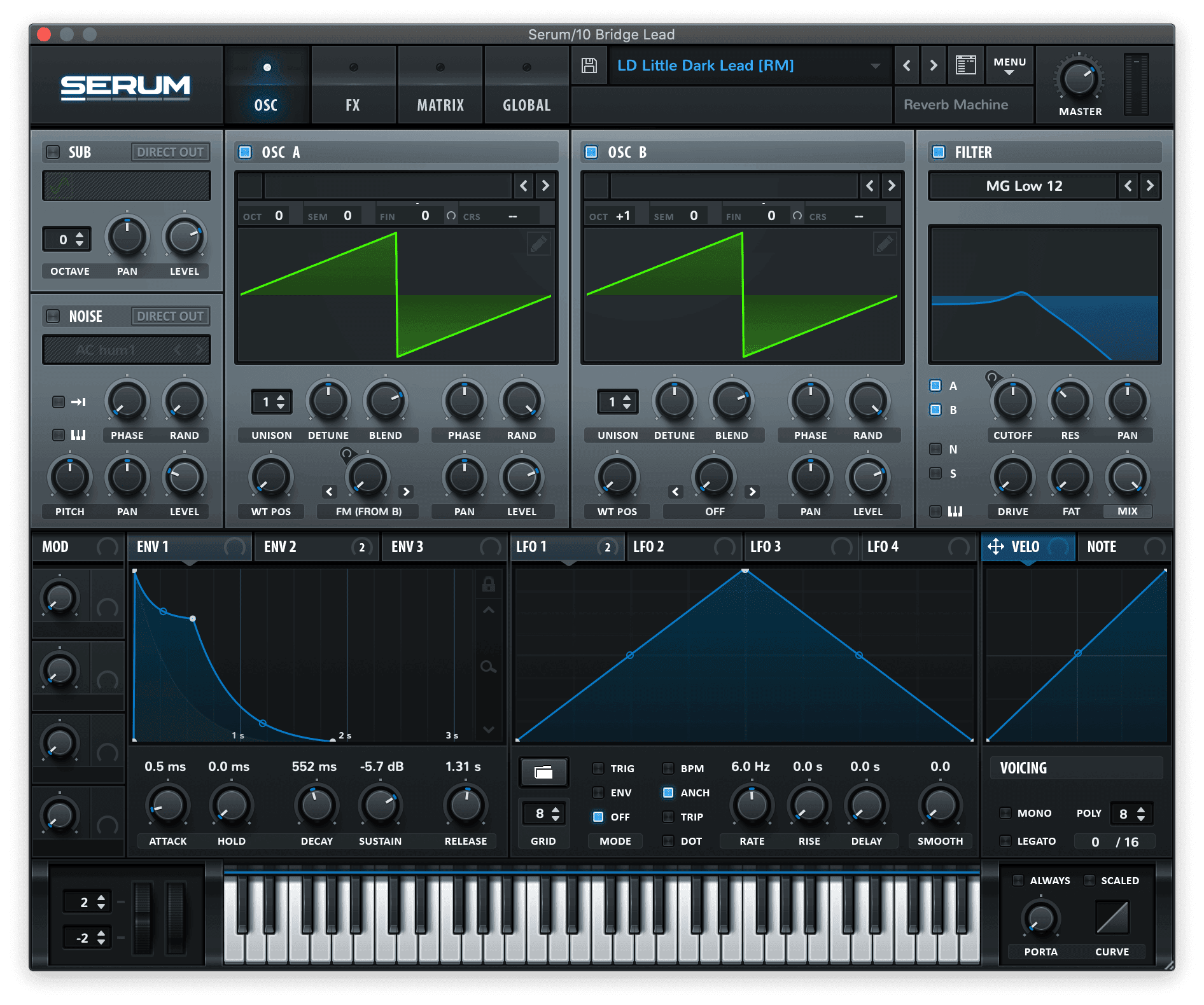Viewport: 1204px width, 1005px height.
Task: Click the pencil edit icon in OSC B
Action: point(885,244)
